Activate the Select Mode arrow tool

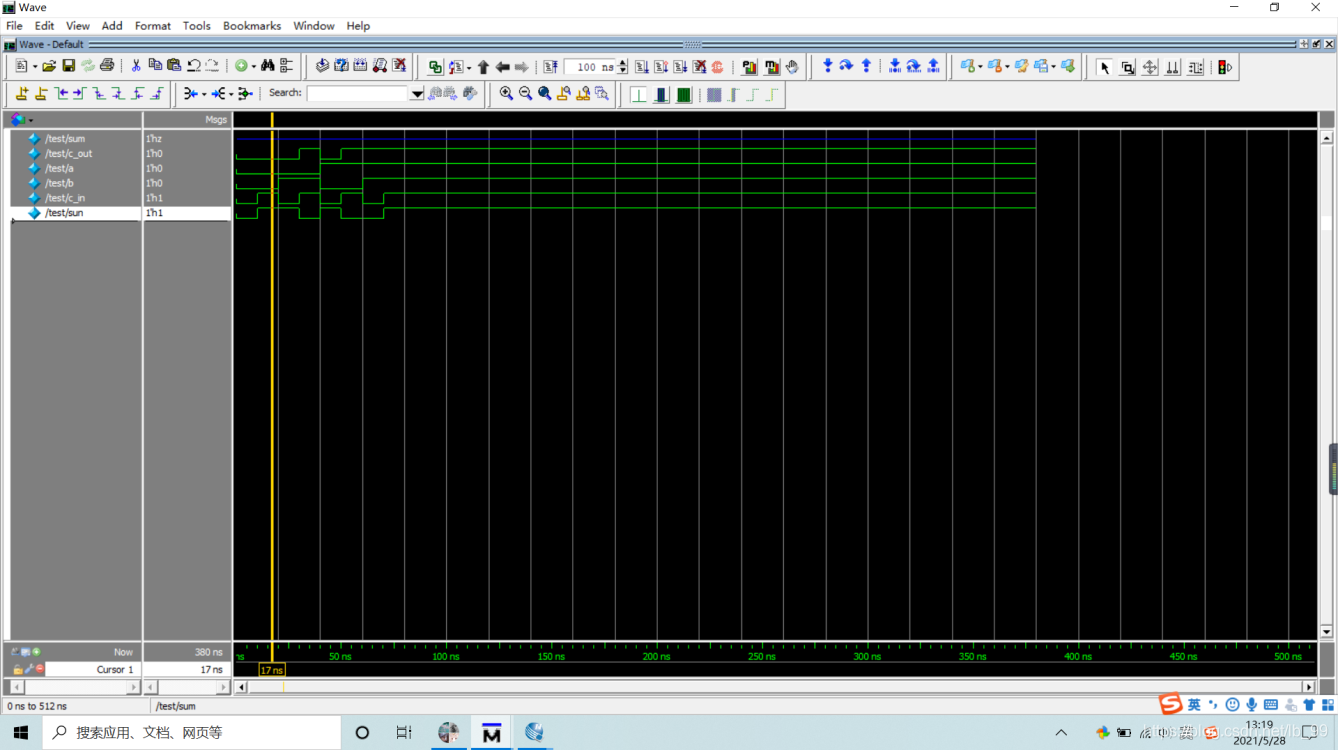pyautogui.click(x=1104, y=67)
